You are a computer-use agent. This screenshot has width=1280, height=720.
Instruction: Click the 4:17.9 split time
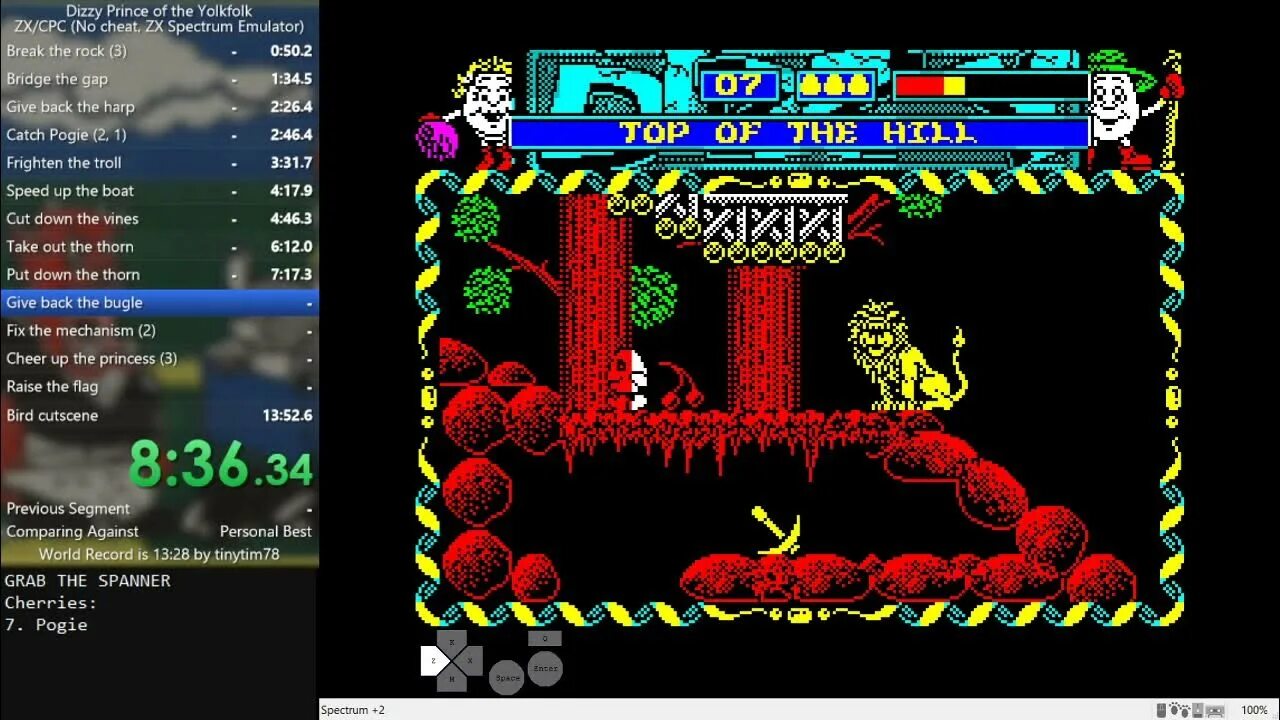click(x=291, y=190)
